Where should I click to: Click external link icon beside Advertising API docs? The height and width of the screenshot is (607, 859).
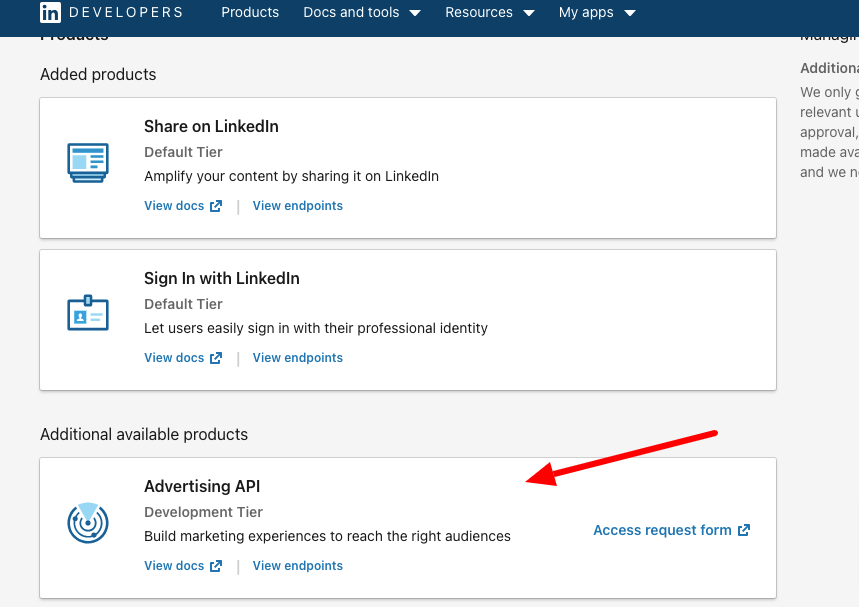tap(216, 566)
